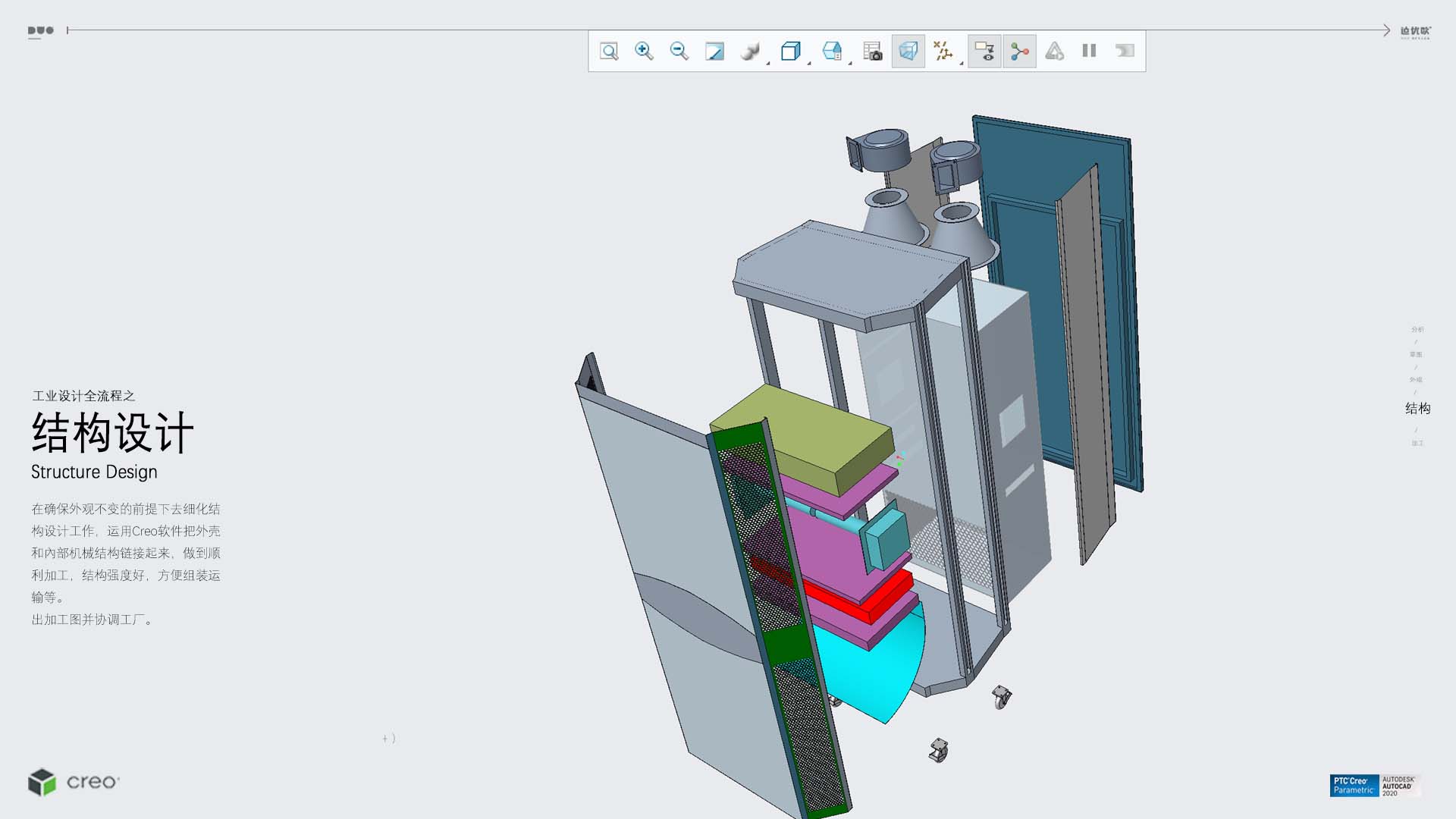Viewport: 1456px width, 819px height.
Task: Click the Repaint screen icon
Action: click(x=714, y=52)
